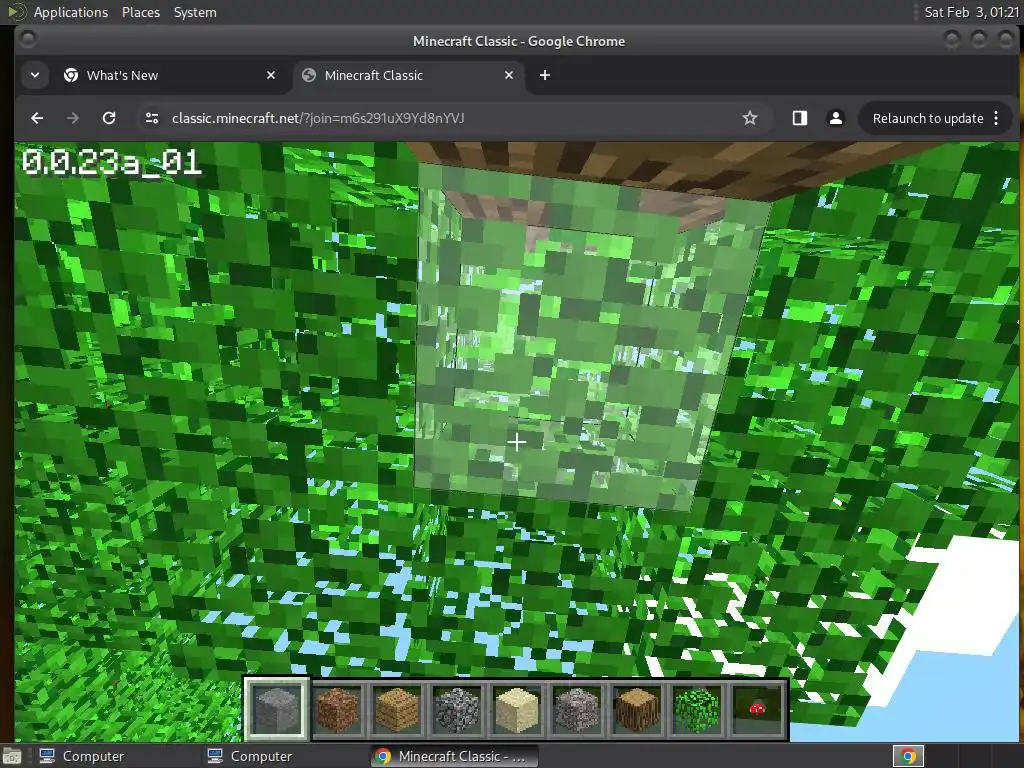
Task: Switch to the What's New tab
Action: [x=168, y=75]
